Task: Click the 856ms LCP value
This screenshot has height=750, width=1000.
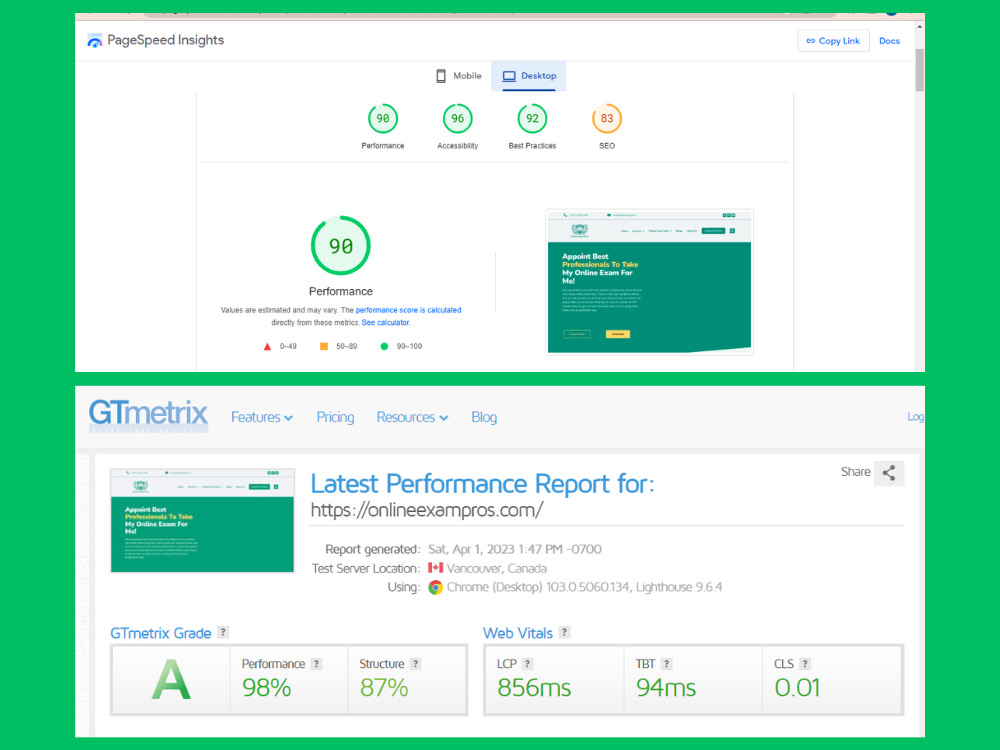Action: [534, 688]
